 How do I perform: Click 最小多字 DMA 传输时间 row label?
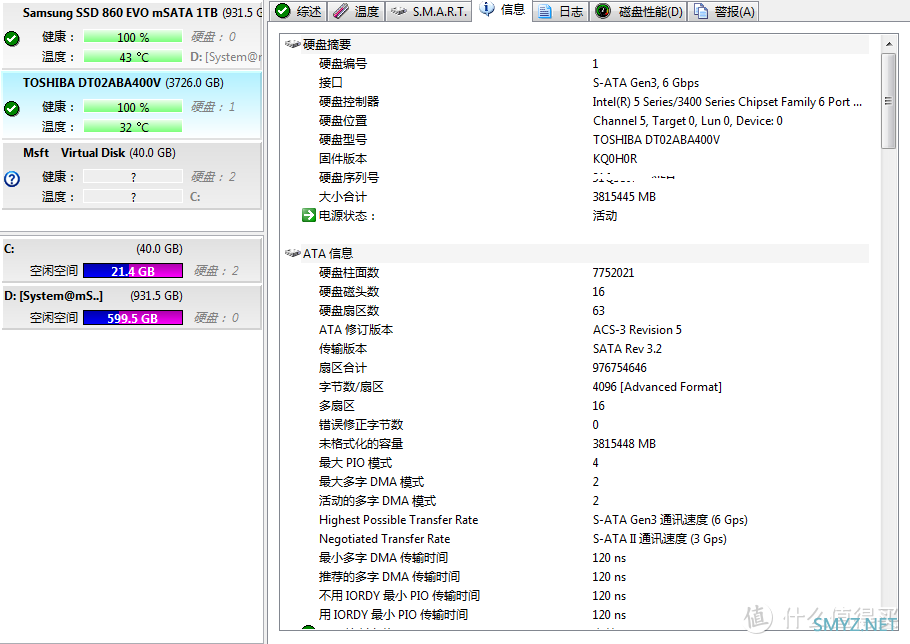(x=383, y=558)
